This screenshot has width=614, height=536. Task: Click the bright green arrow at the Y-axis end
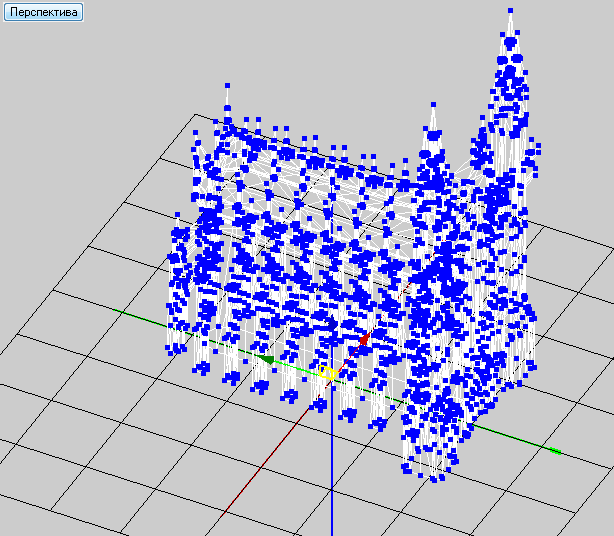pyautogui.click(x=556, y=451)
